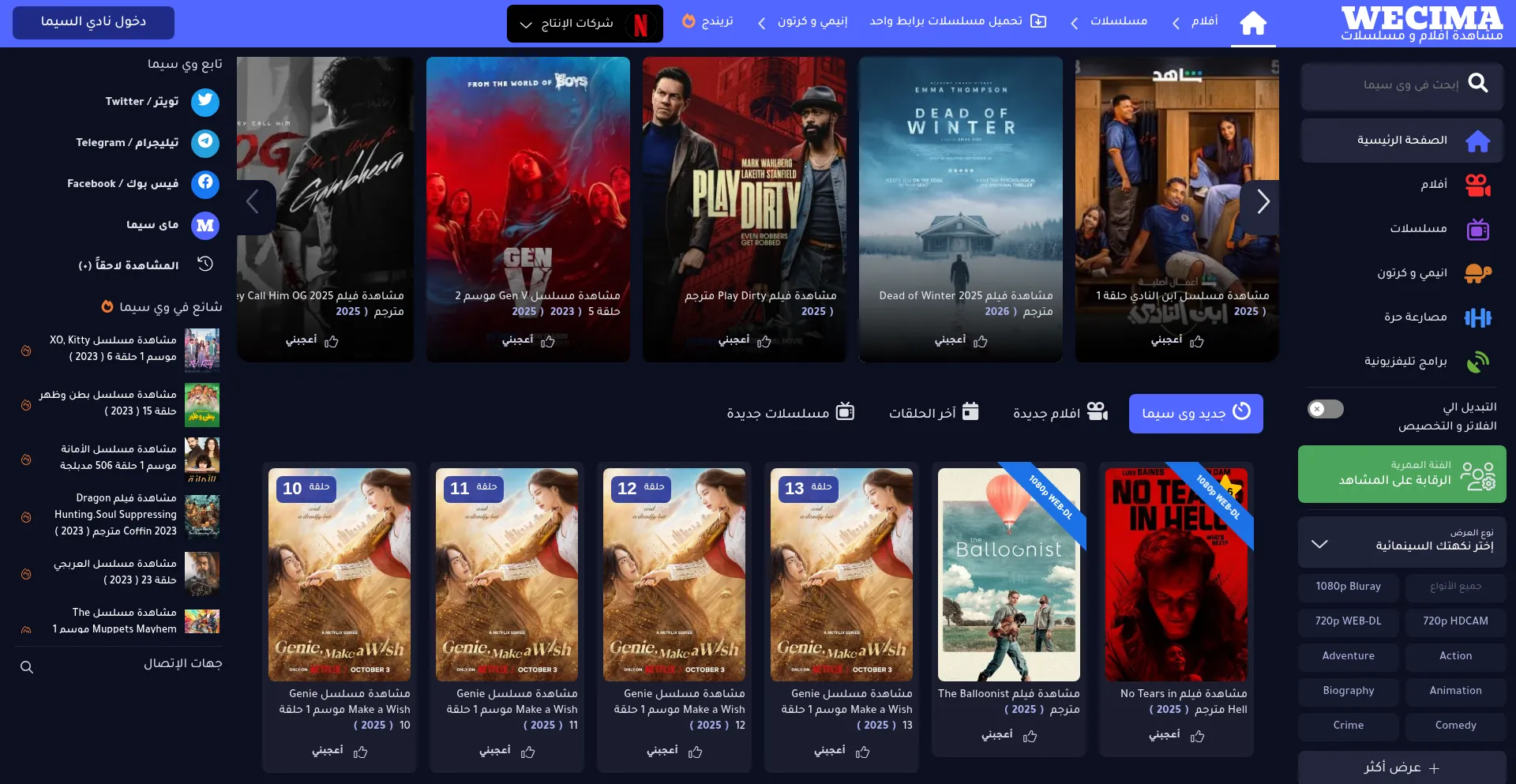Click the like icon on Play Dirty poster
The image size is (1516, 784).
(x=764, y=341)
